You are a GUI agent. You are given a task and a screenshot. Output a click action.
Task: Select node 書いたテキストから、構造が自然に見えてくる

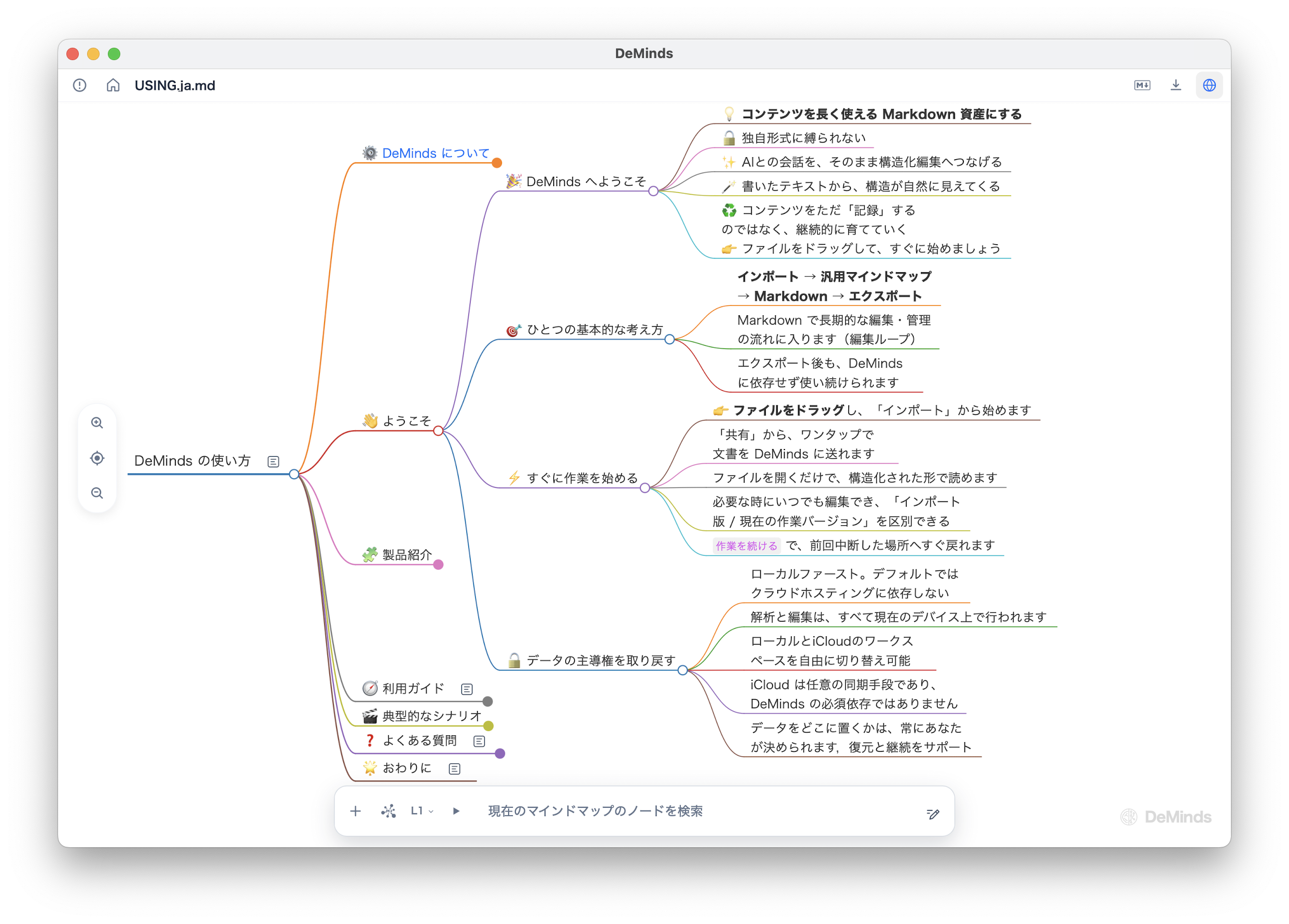click(861, 186)
